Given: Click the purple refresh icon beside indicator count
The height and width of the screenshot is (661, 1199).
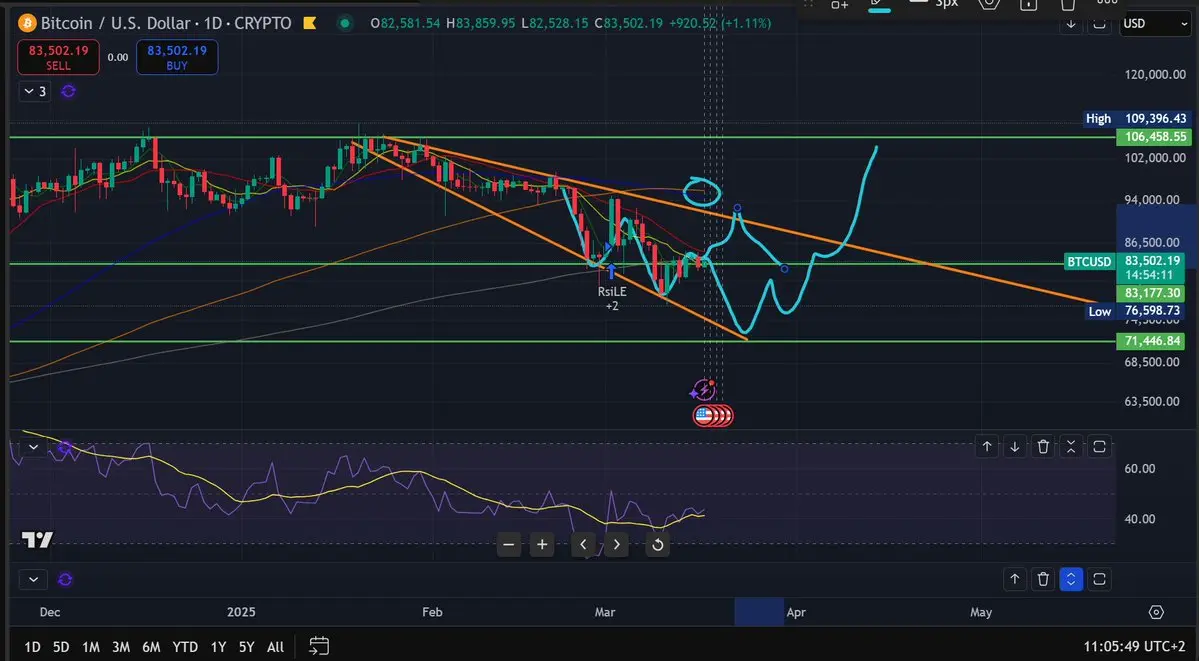Looking at the screenshot, I should click(68, 92).
